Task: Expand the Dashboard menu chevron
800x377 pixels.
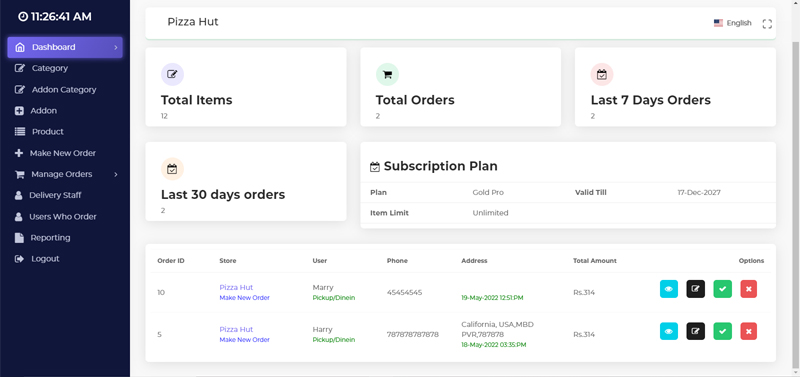Action: click(116, 47)
